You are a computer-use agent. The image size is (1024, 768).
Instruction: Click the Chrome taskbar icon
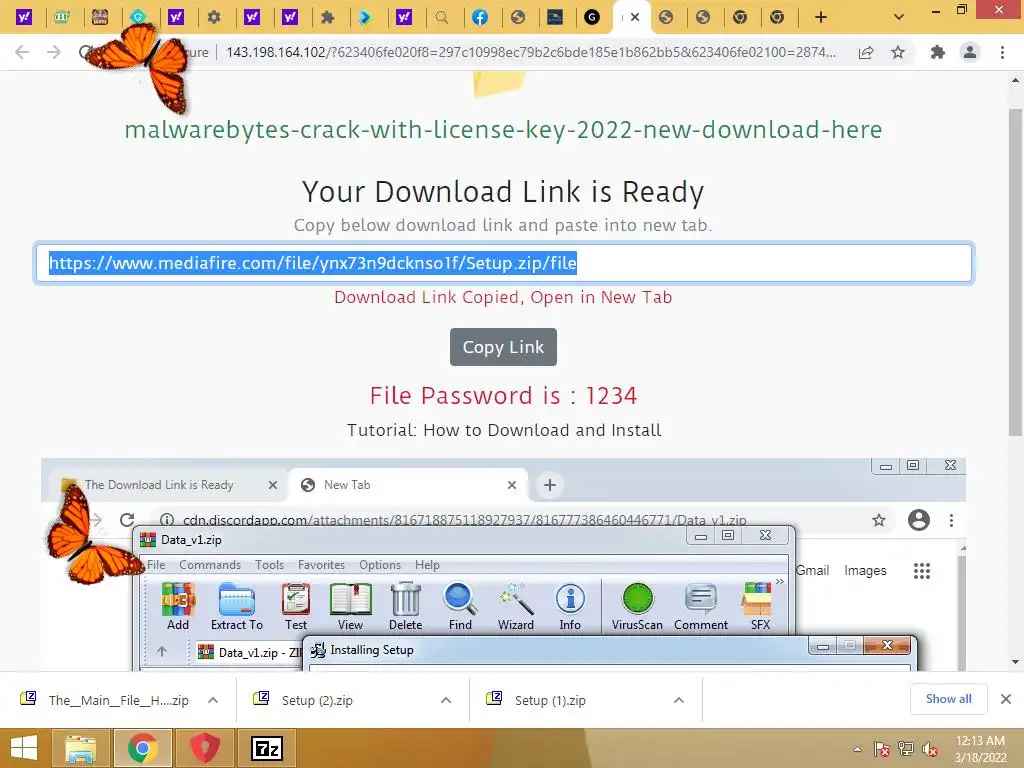coord(142,748)
